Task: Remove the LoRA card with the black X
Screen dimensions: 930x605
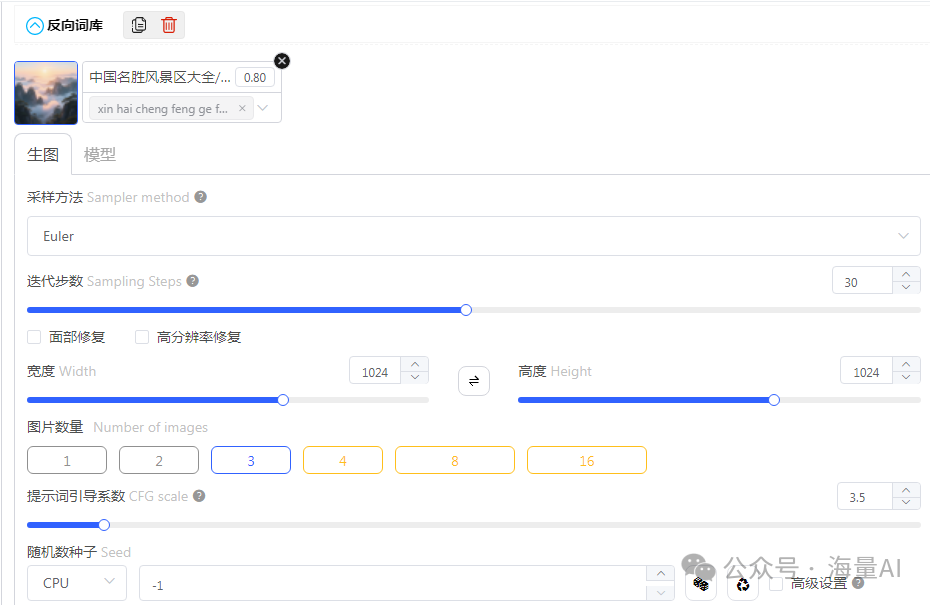Action: [282, 61]
